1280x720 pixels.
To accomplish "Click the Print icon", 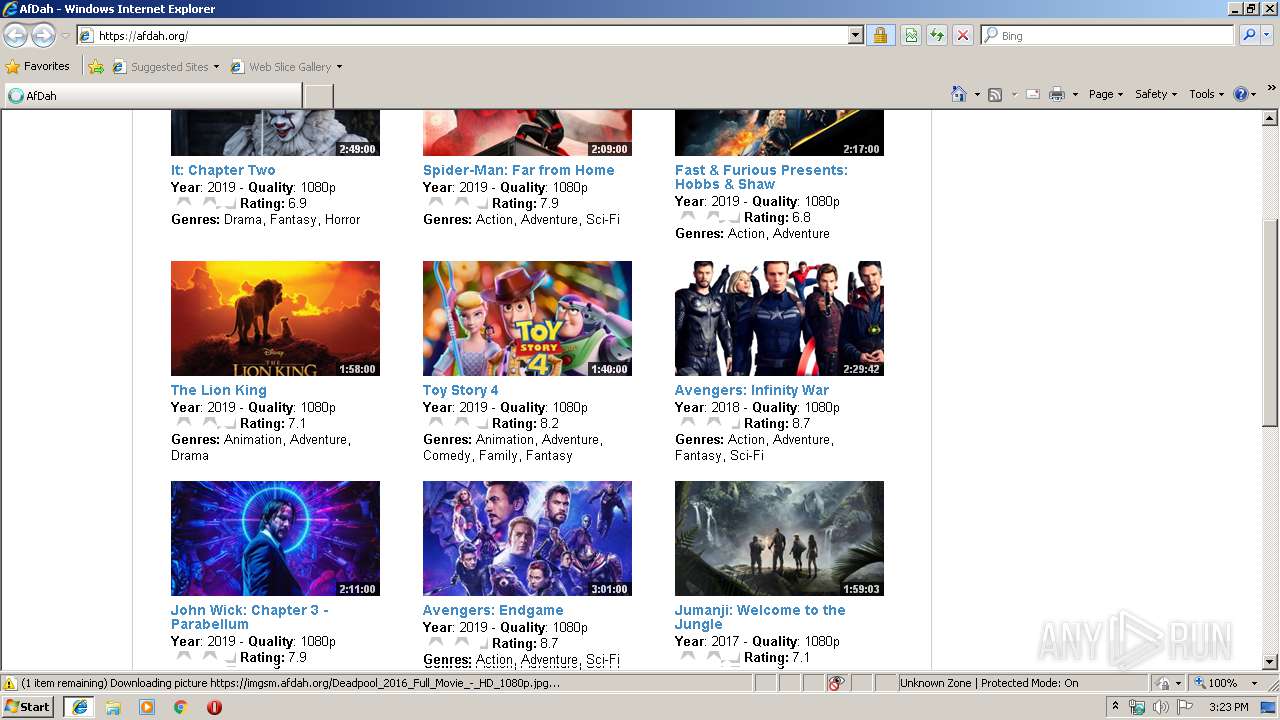I will click(1057, 94).
